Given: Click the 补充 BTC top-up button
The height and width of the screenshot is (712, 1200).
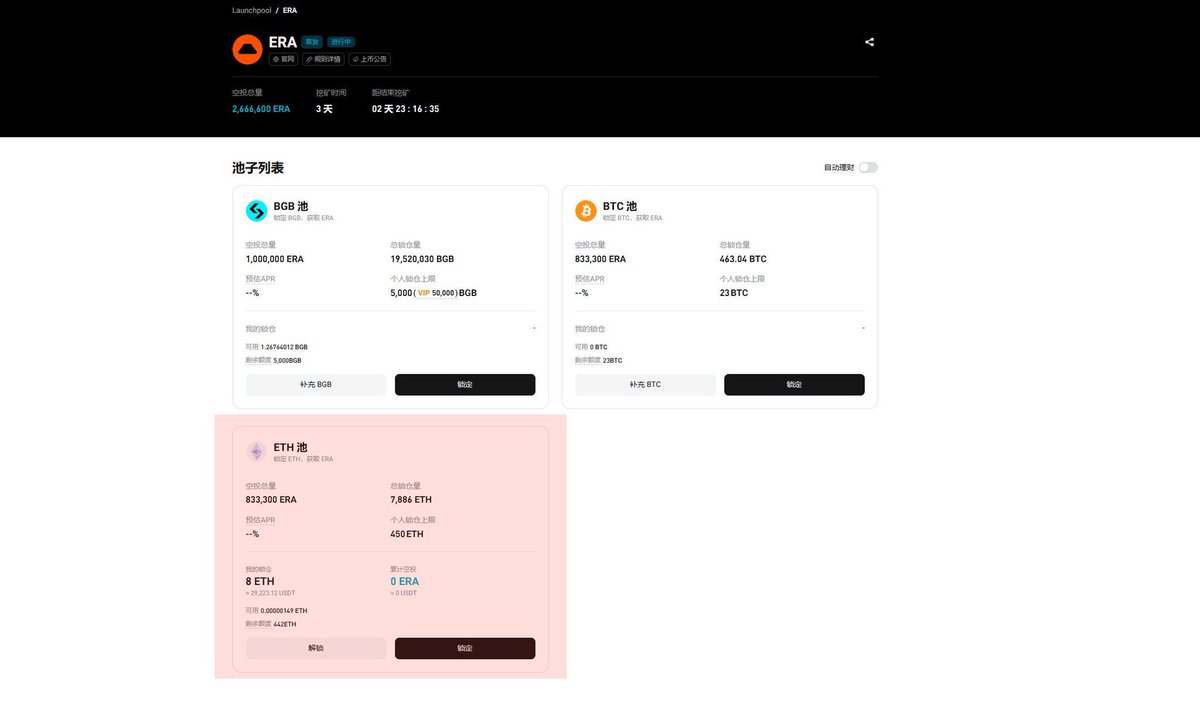Looking at the screenshot, I should coord(645,384).
